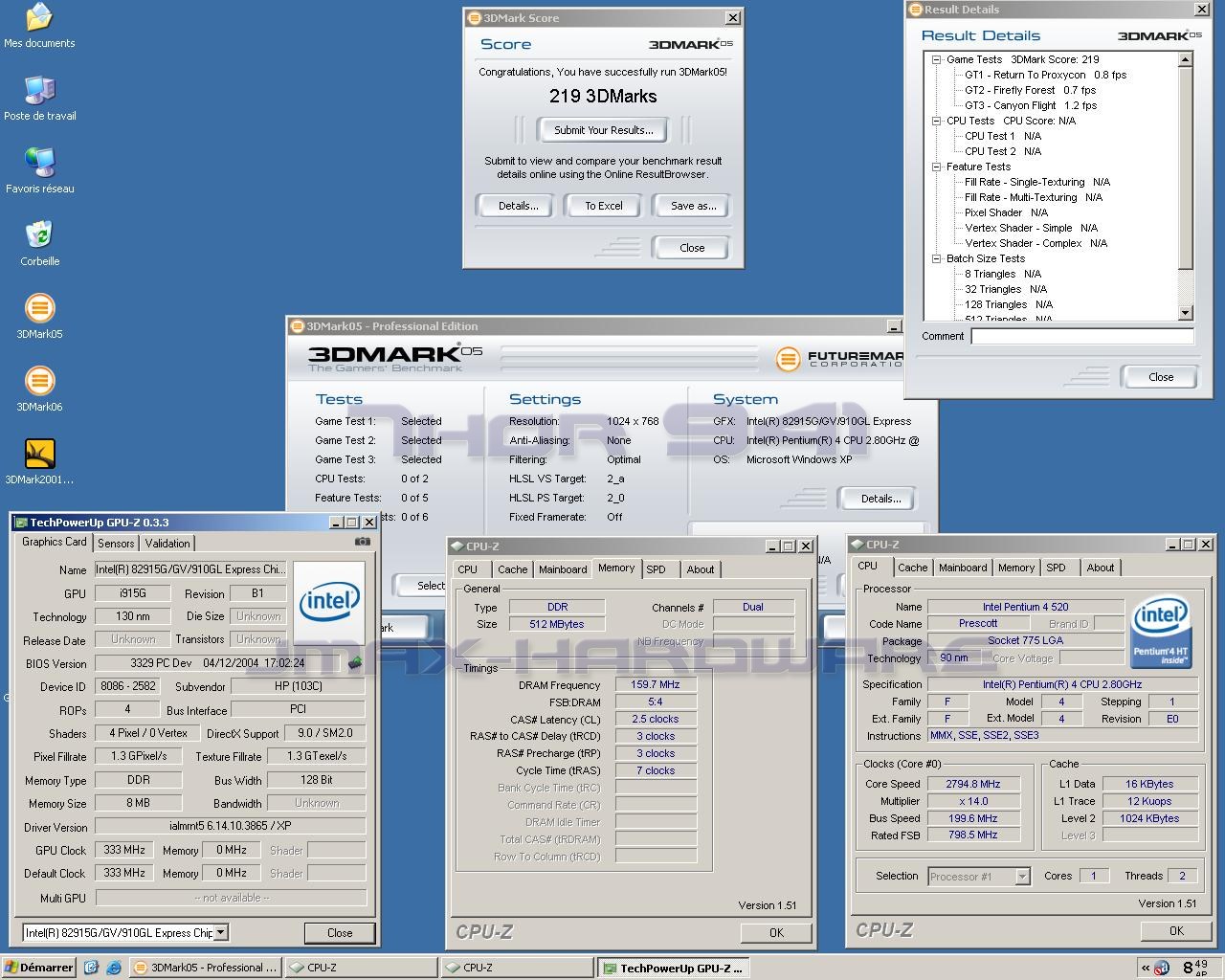This screenshot has height=980, width=1225.
Task: Select the 3DMark06 desktop shortcut
Action: 39,390
